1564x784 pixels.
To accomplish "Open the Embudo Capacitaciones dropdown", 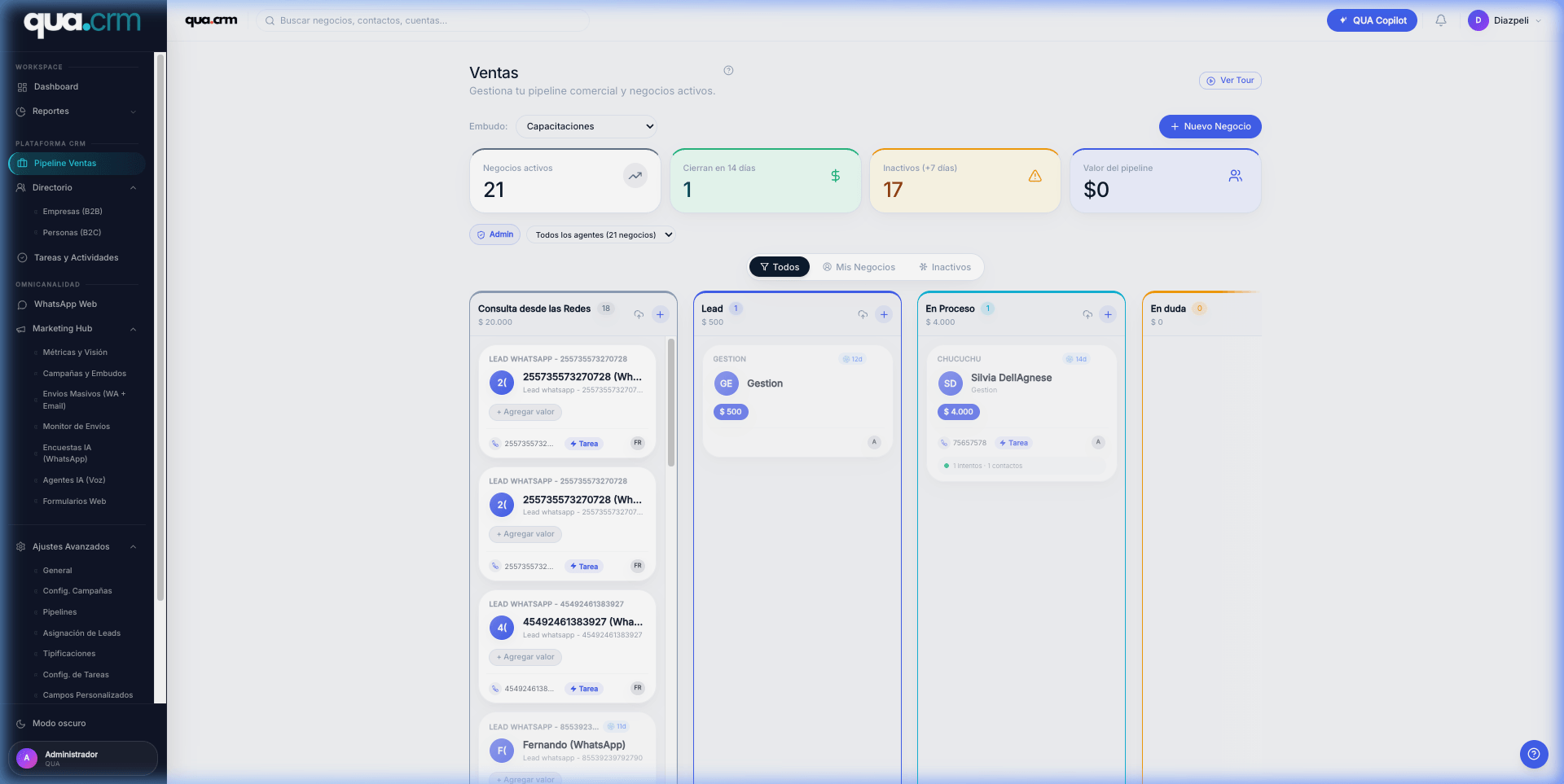I will (x=586, y=126).
